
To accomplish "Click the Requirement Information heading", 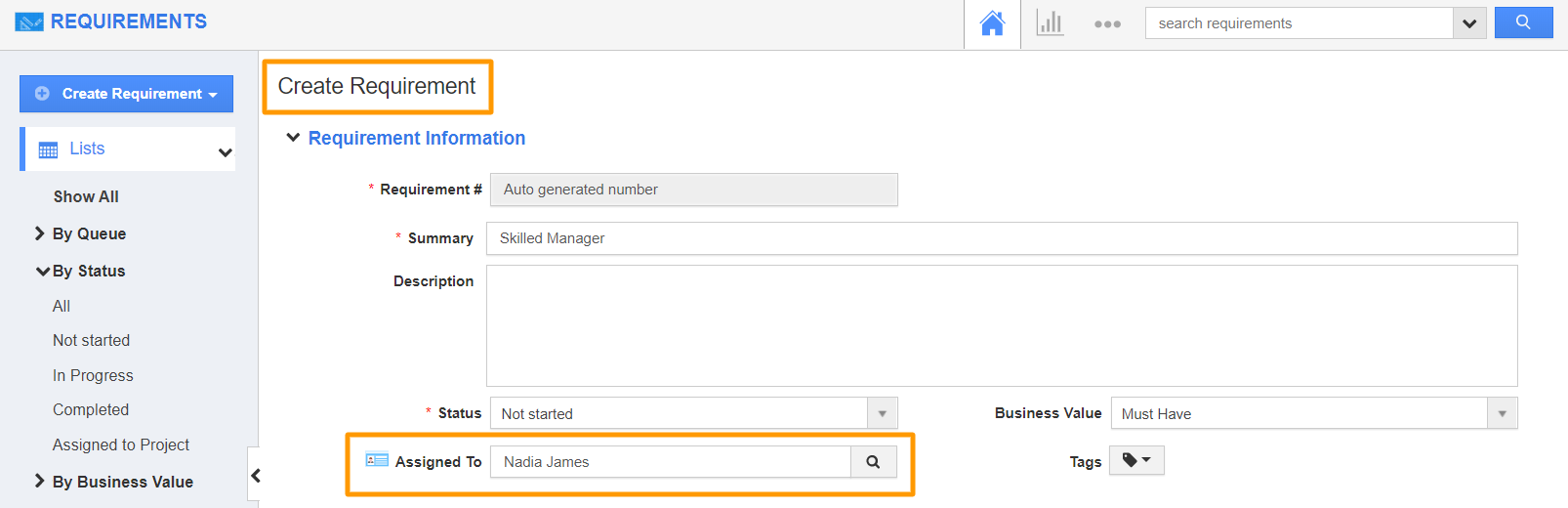I will [x=417, y=138].
